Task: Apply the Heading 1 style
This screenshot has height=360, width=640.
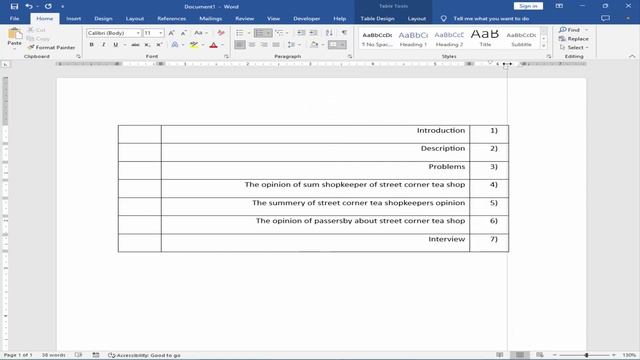Action: 413,39
